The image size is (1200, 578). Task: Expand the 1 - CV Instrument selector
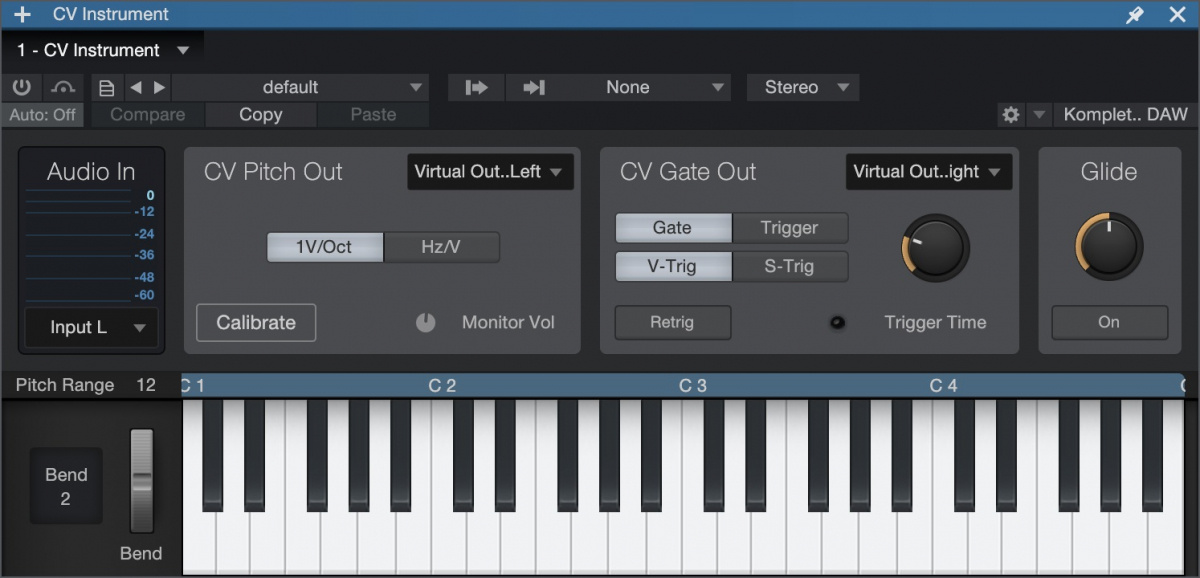point(100,49)
